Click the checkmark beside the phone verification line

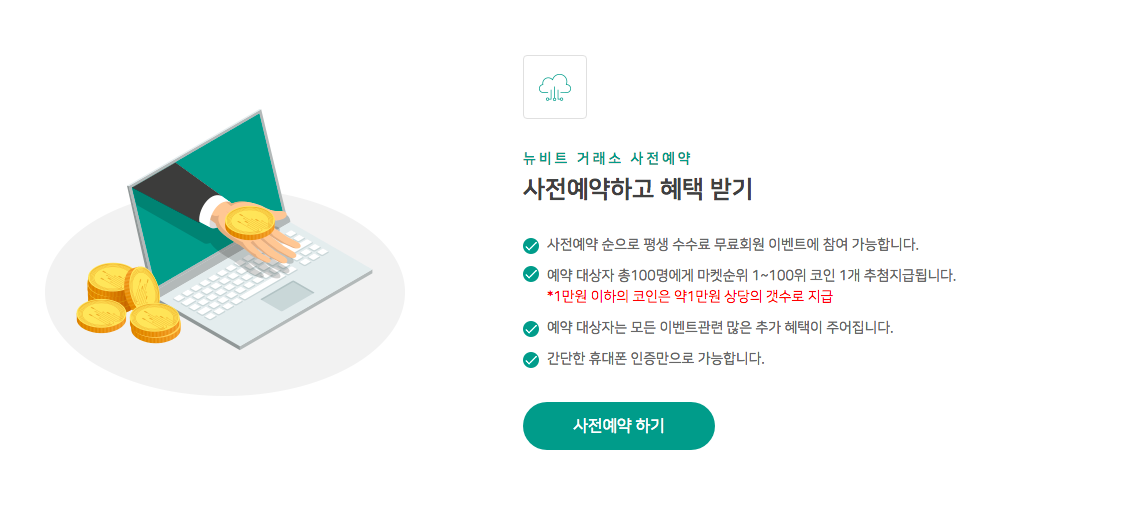(x=531, y=359)
